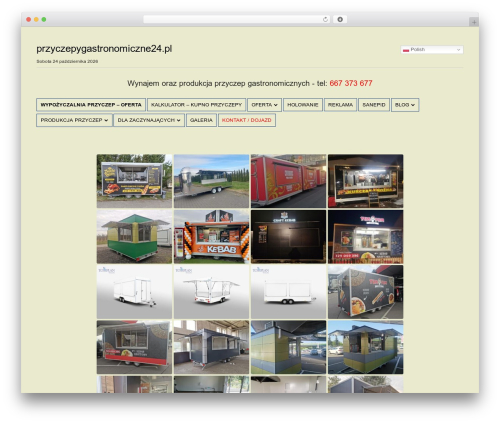The image size is (500, 423).
Task: Open the flatbed trailer with silver tank photo
Action: [211, 181]
